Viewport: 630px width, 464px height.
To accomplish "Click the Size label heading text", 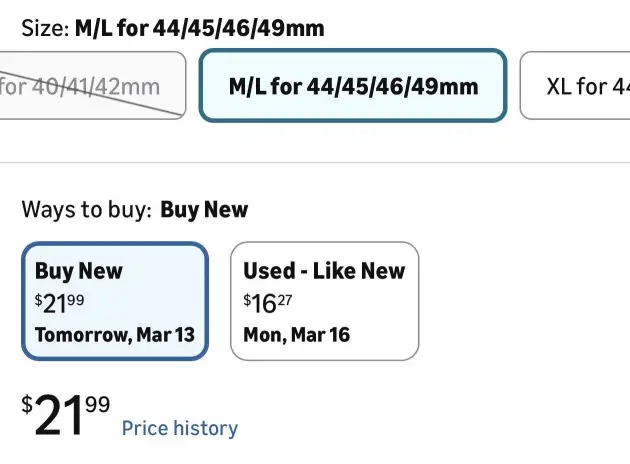I will 45,28.
